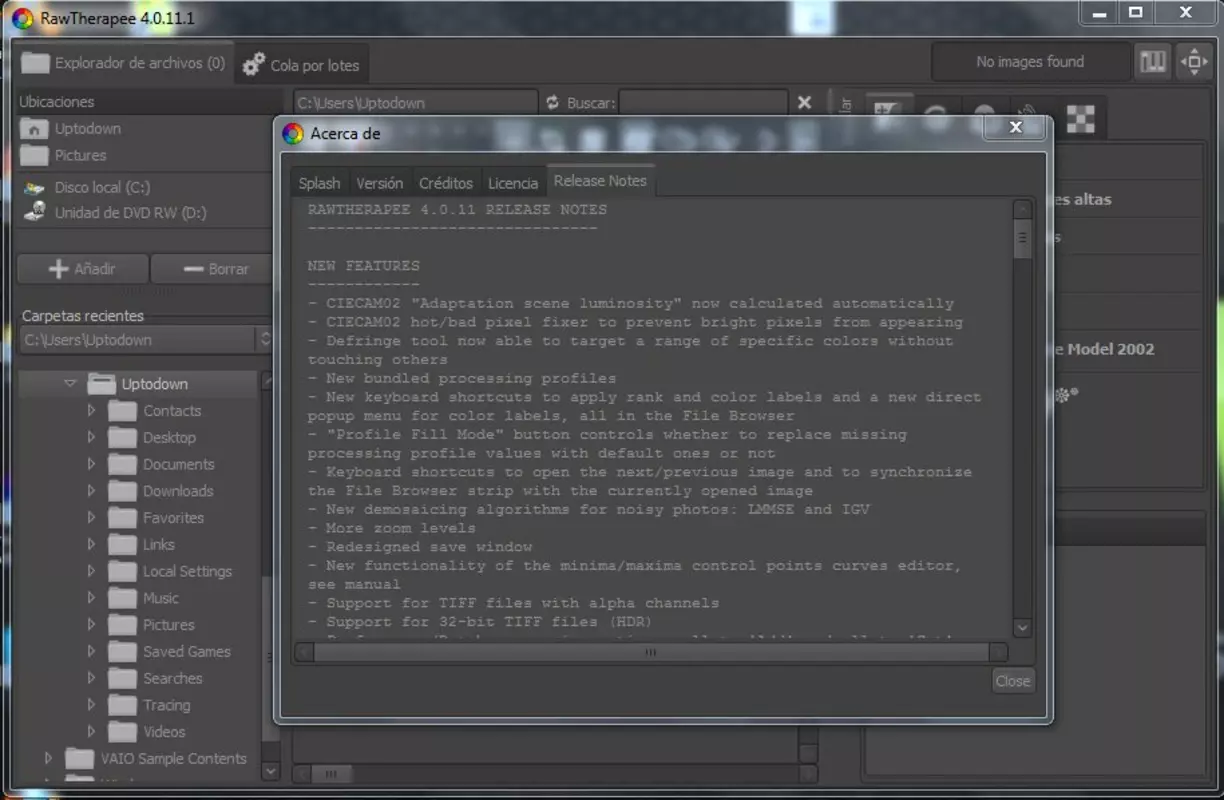Expand the Links folder
1224x800 pixels.
[x=92, y=544]
